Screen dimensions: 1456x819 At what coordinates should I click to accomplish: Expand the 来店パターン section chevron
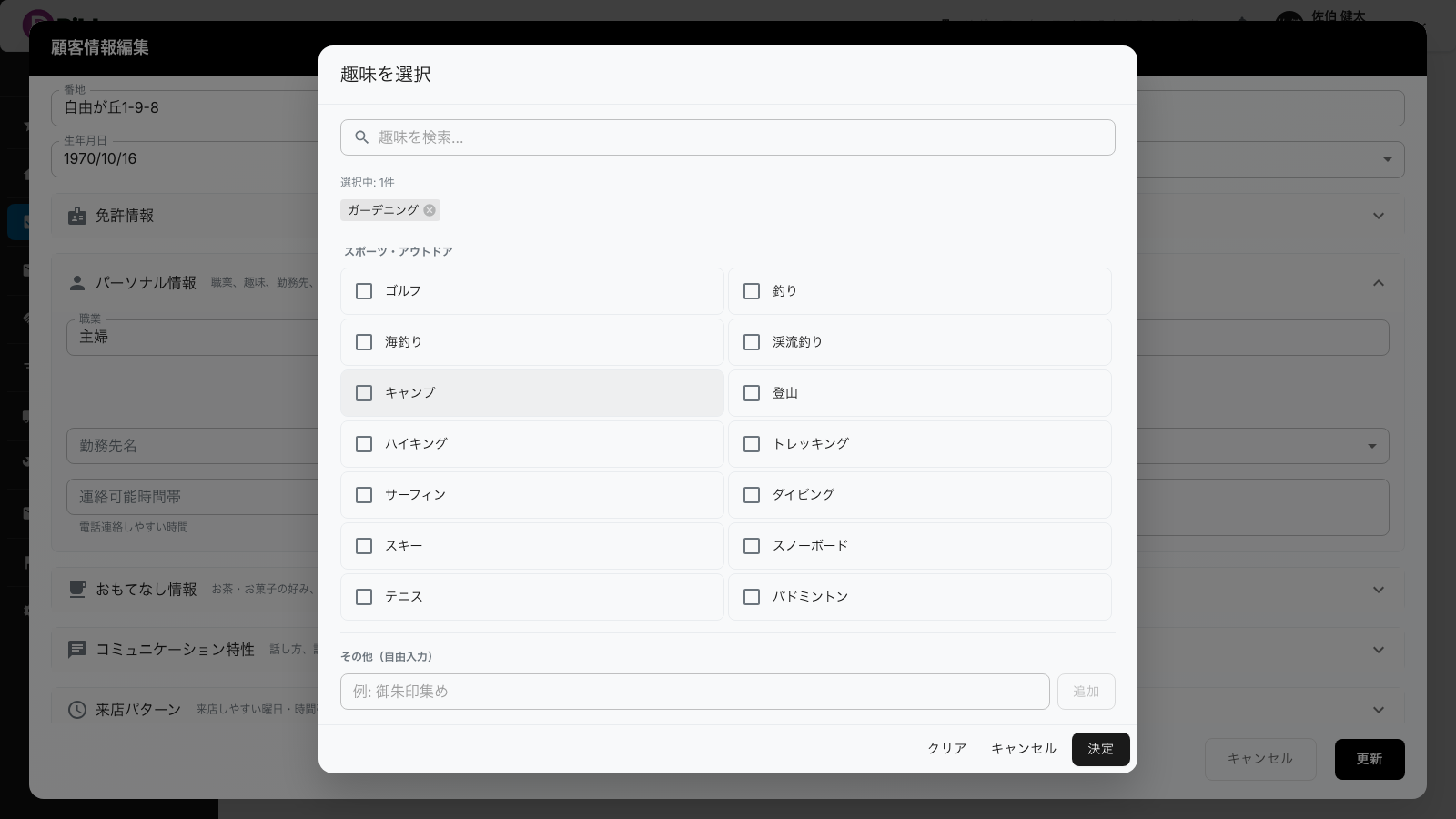1379,710
